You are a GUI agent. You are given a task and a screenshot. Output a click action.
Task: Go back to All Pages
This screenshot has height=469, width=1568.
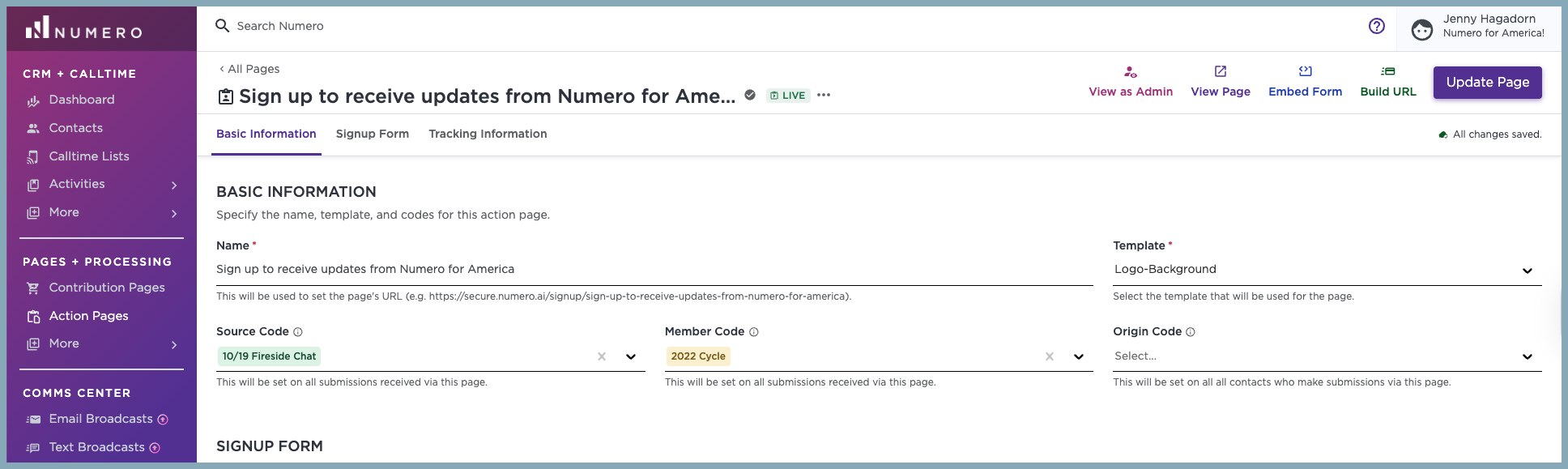(x=249, y=69)
